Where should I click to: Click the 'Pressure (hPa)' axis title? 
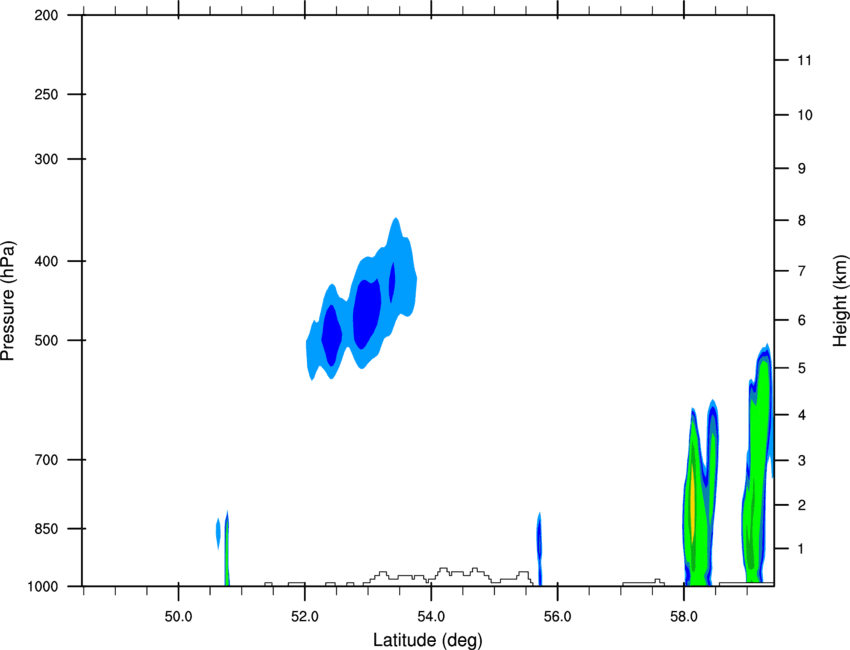tap(8, 301)
